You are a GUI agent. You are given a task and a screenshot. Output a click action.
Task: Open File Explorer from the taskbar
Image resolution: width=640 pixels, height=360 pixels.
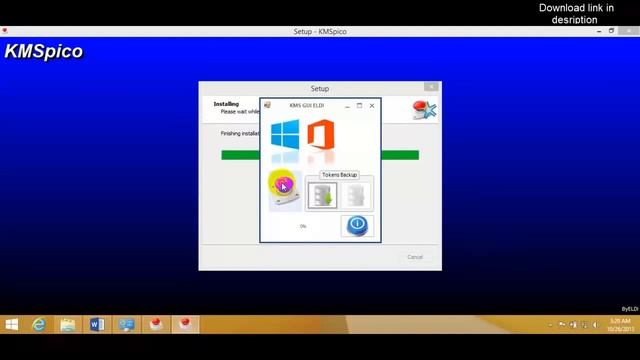pyautogui.click(x=68, y=324)
